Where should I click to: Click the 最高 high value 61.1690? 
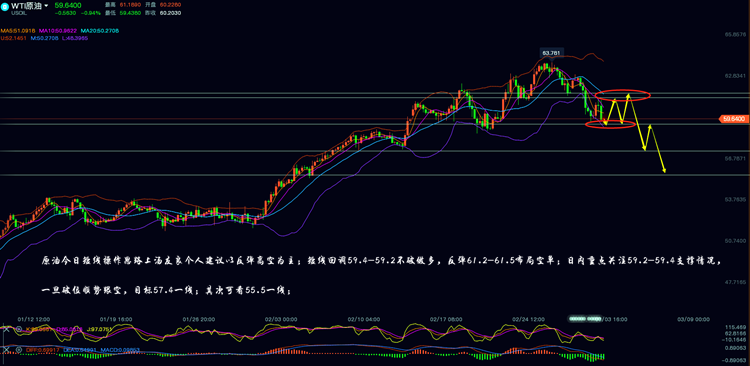click(130, 5)
